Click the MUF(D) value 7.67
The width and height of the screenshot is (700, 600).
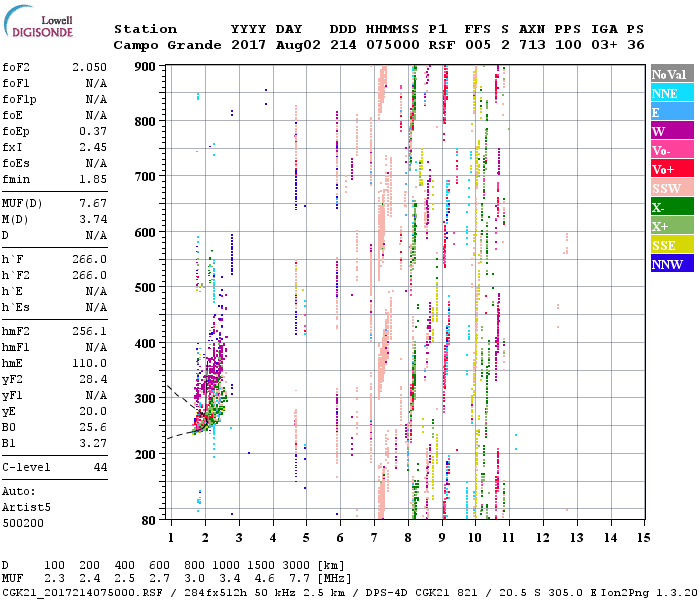click(93, 204)
